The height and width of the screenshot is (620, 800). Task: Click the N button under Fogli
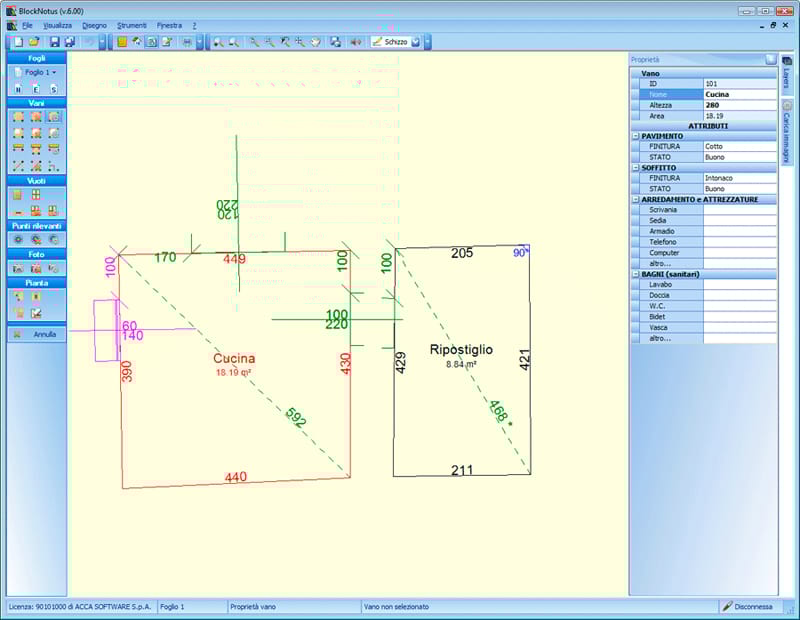(18, 89)
